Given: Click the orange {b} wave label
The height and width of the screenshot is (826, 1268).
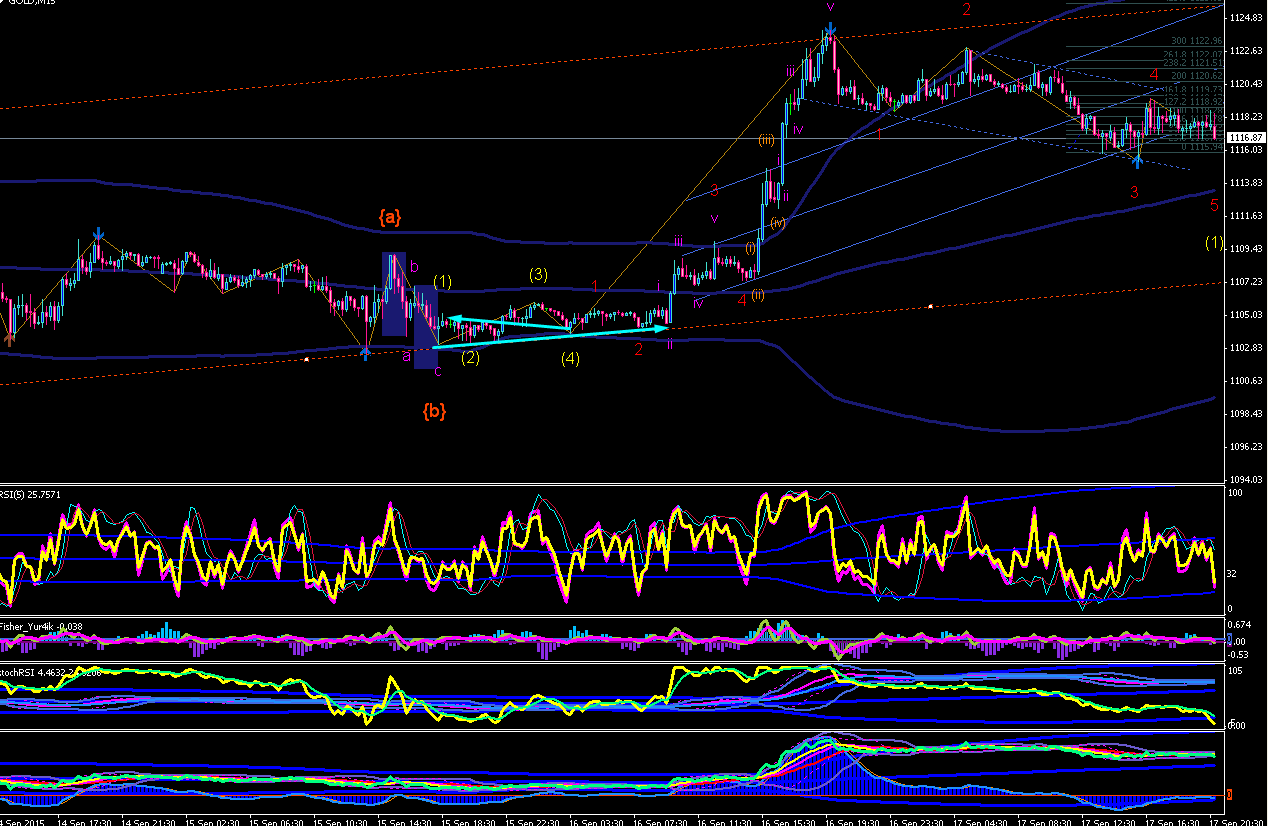Looking at the screenshot, I should 434,409.
